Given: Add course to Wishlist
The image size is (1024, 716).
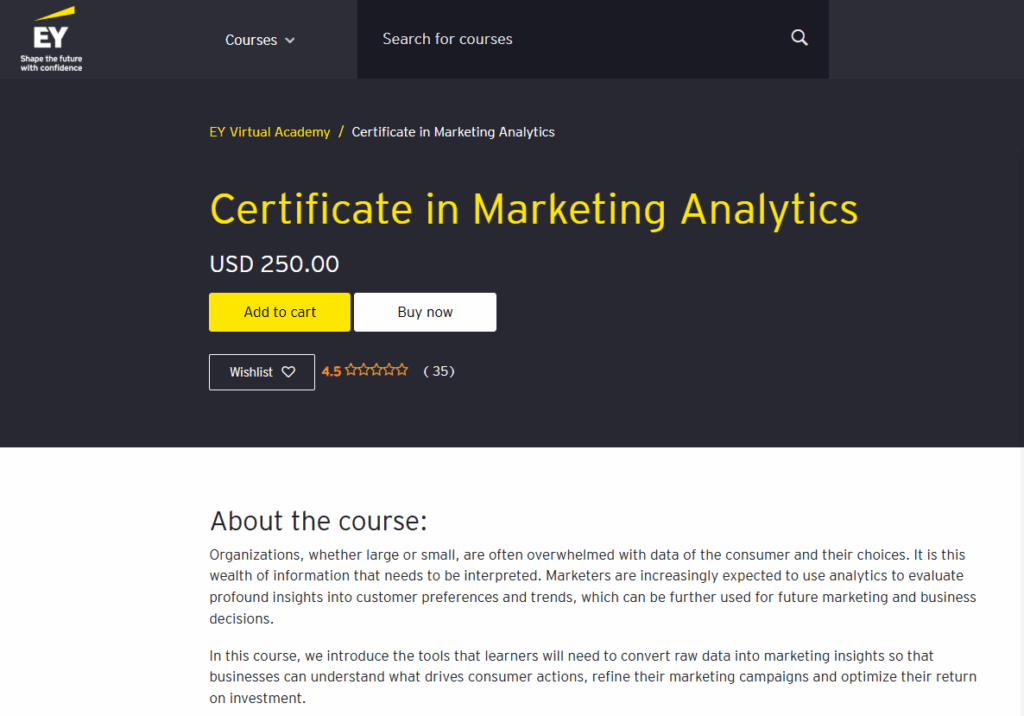Looking at the screenshot, I should tap(262, 372).
